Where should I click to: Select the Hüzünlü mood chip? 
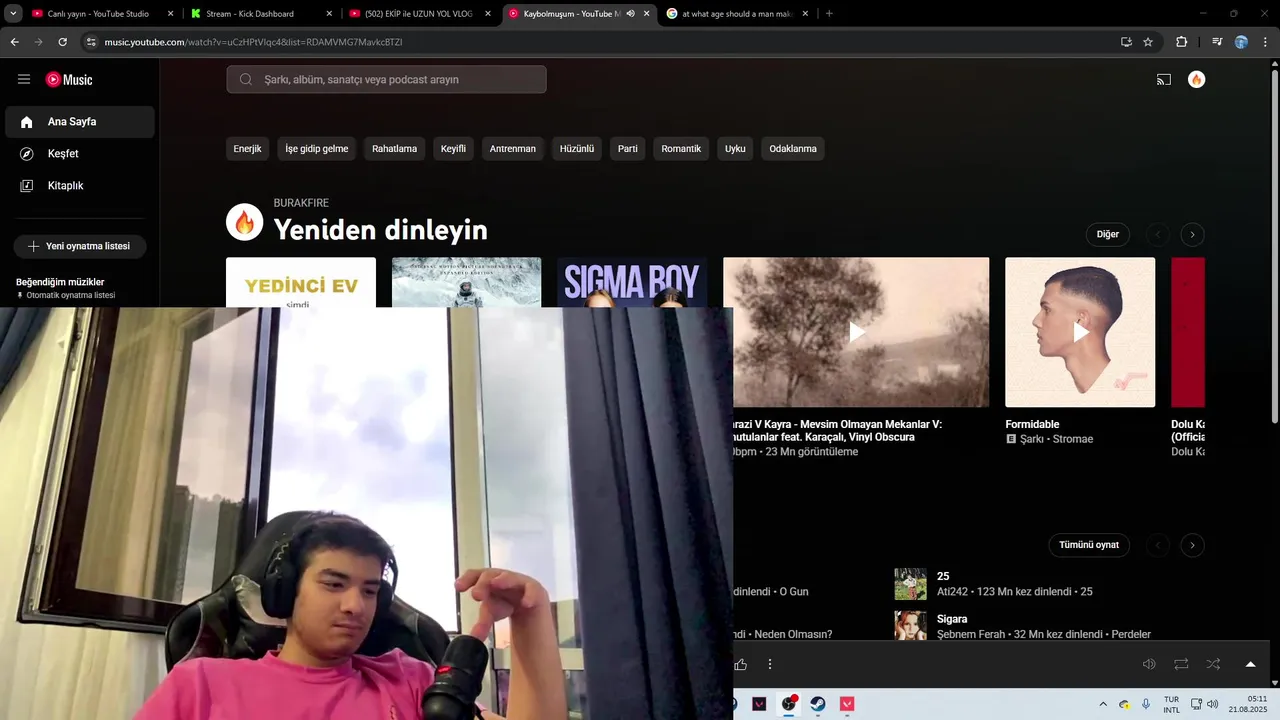[x=577, y=149]
